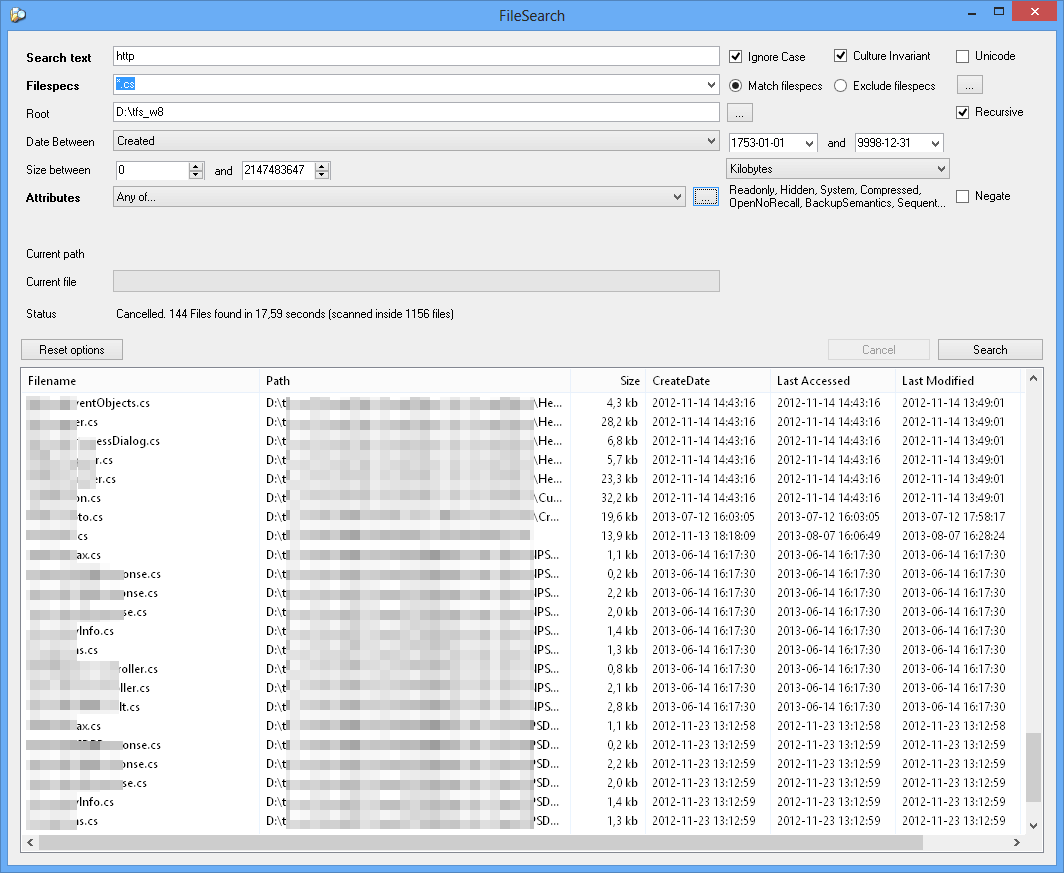Open the end date 9998-12-31 picker
This screenshot has width=1064, height=873.
935,143
